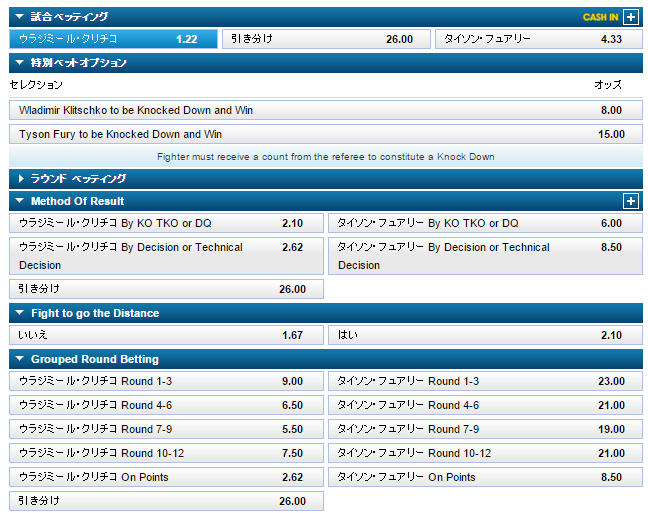
Task: Choose はい for fight distance at 2.10
Action: 486,335
